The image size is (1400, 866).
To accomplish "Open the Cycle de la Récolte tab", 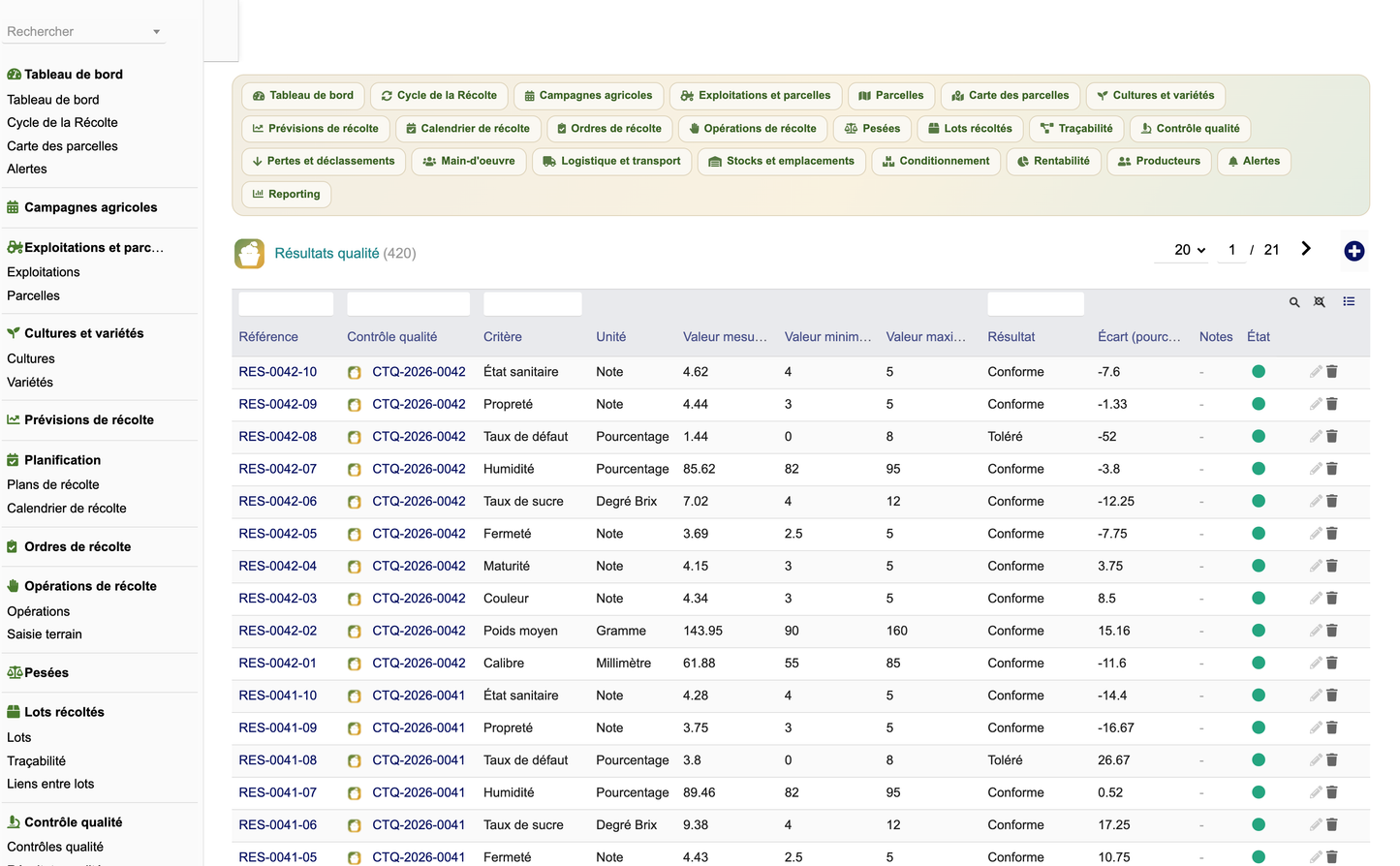I will 439,96.
